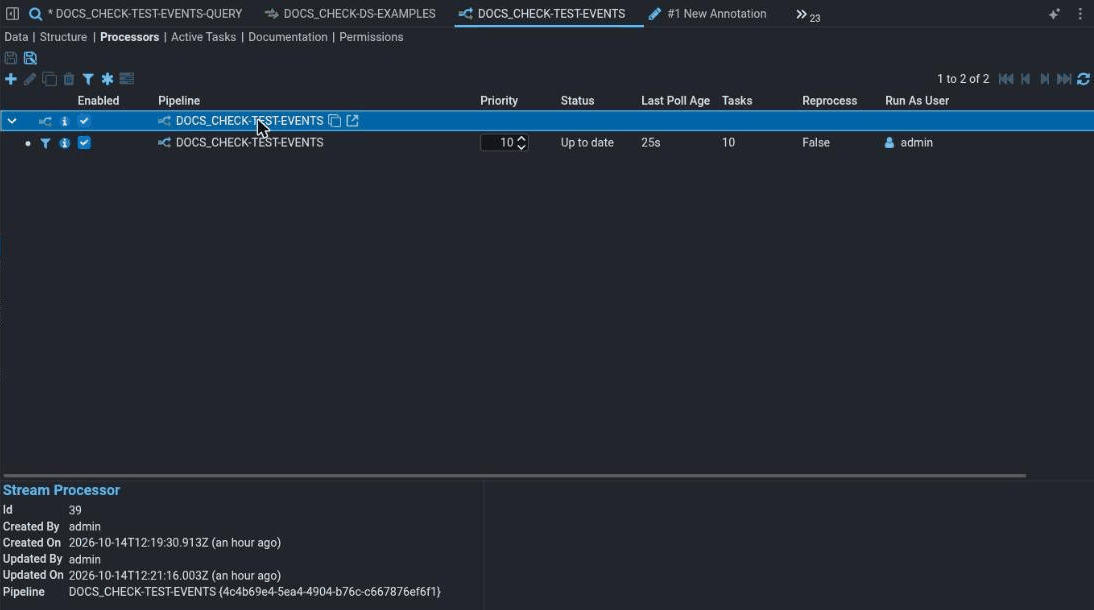Image resolution: width=1094 pixels, height=610 pixels.
Task: Switch to the DOCS_CHECK-DS-EXAMPLES tab
Action: (x=350, y=13)
